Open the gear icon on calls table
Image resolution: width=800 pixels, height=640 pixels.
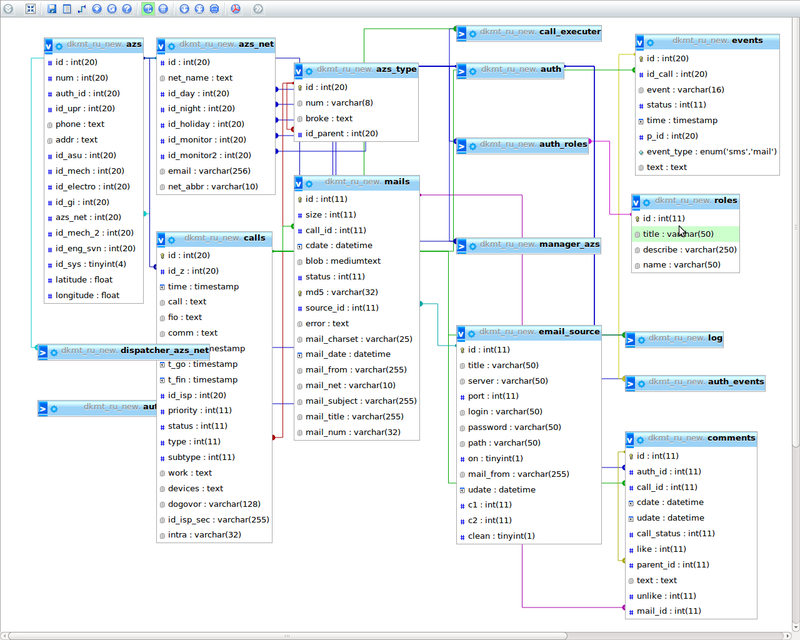(173, 238)
